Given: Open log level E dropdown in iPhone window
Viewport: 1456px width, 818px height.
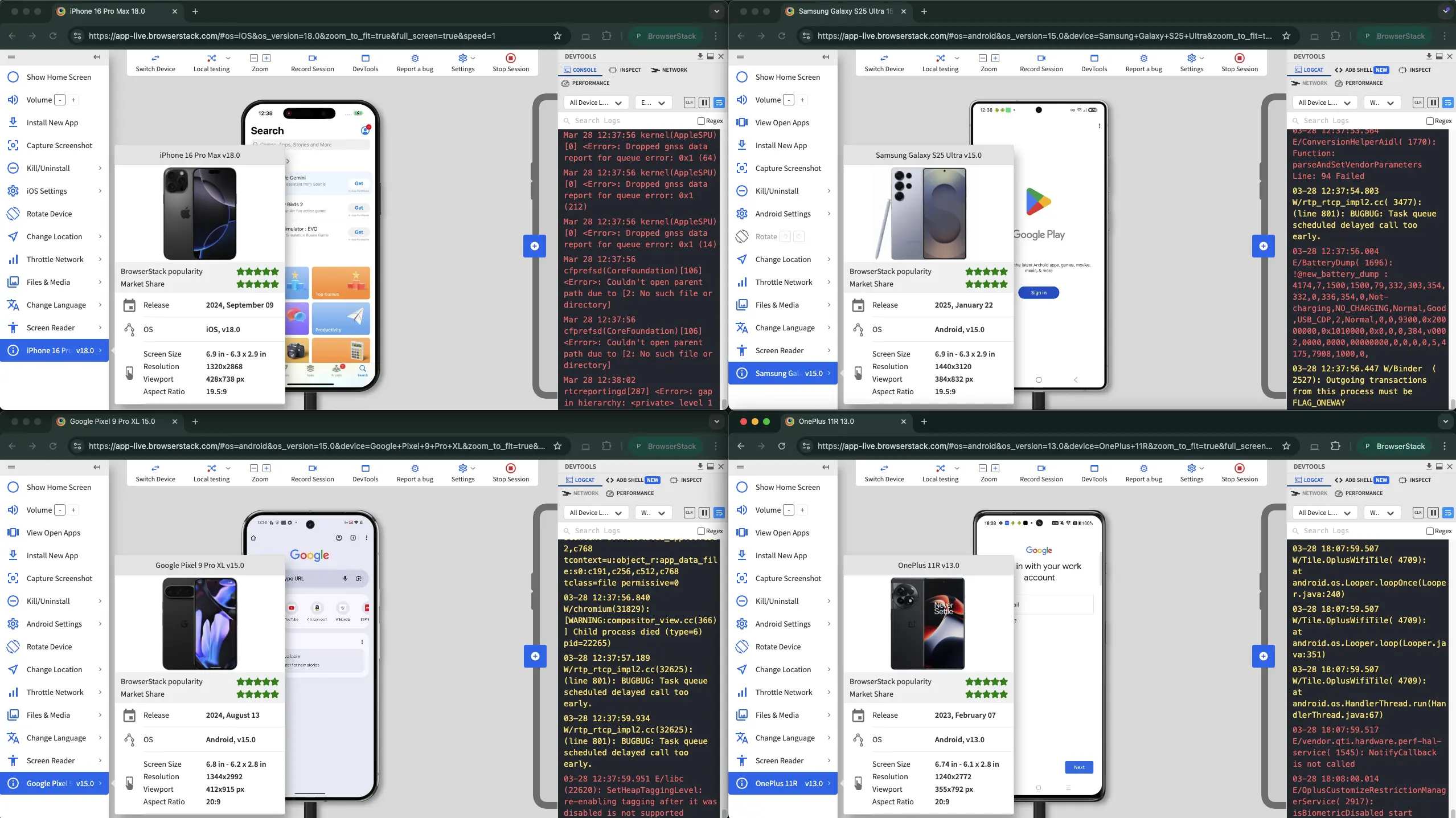Looking at the screenshot, I should click(x=653, y=103).
